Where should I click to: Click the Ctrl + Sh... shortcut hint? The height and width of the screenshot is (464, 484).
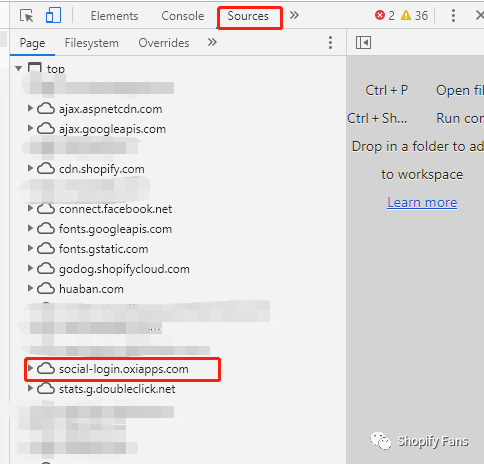(x=377, y=118)
